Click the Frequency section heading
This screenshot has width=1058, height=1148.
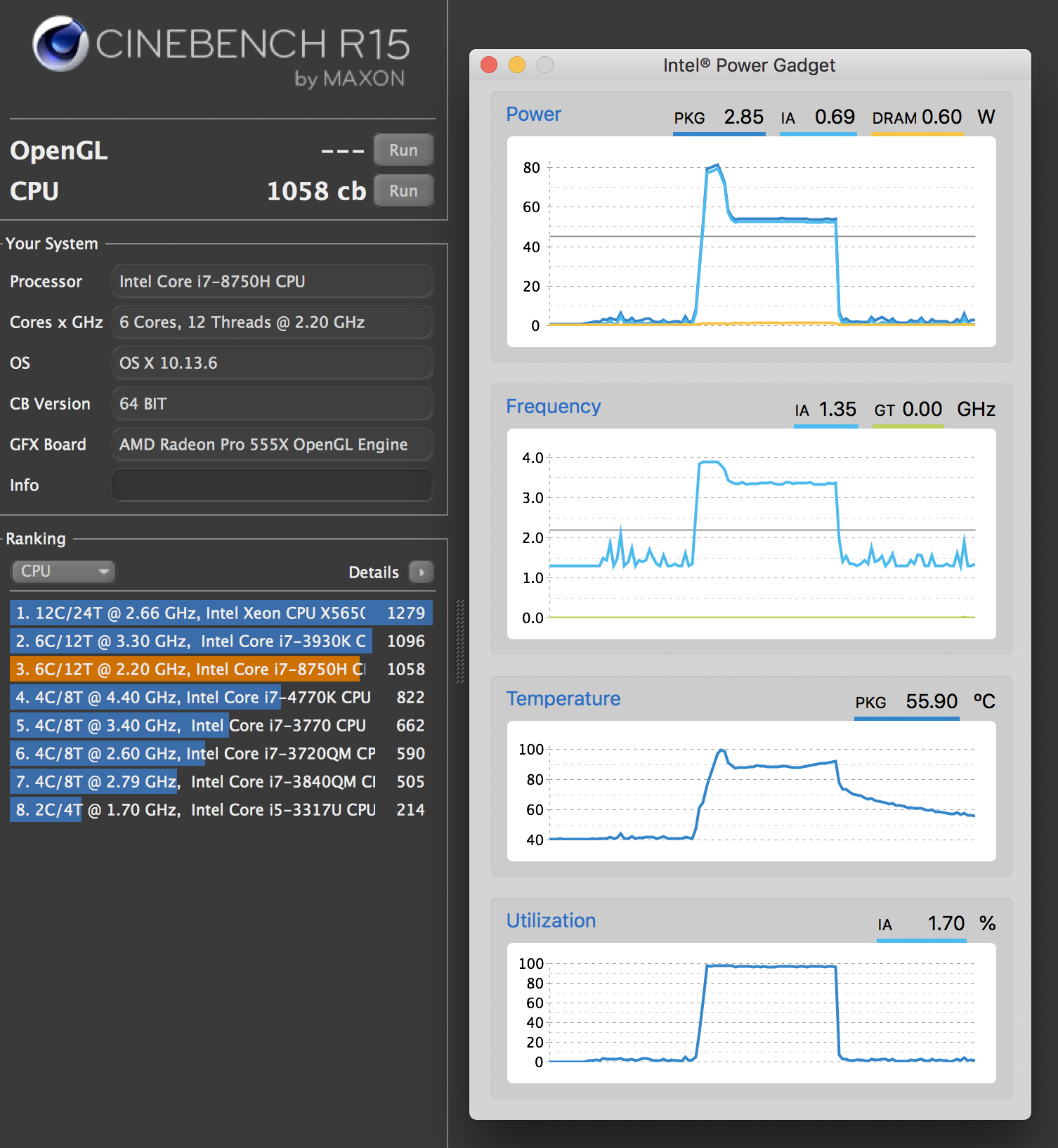point(554,406)
